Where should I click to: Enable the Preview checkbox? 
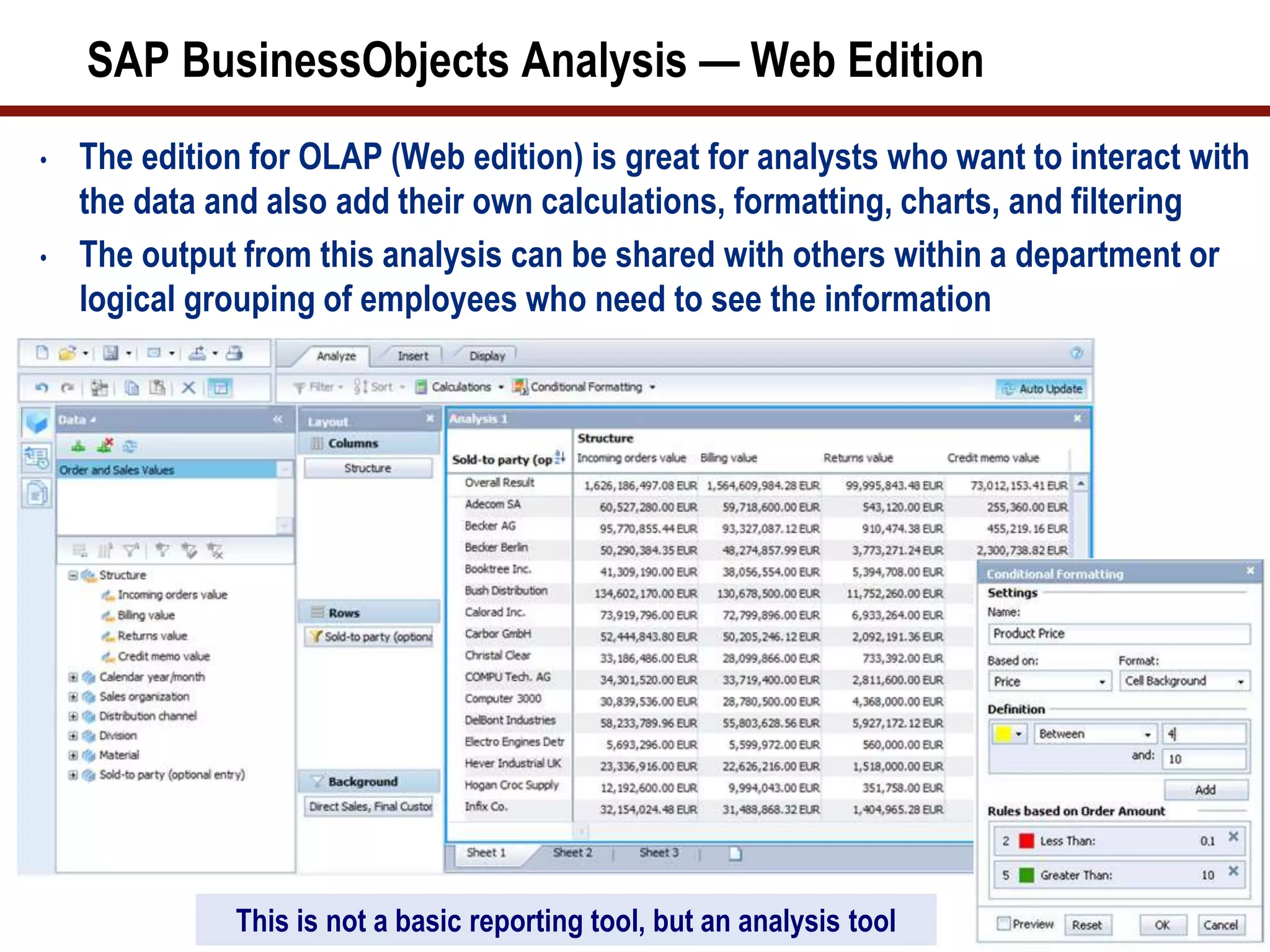[1003, 923]
